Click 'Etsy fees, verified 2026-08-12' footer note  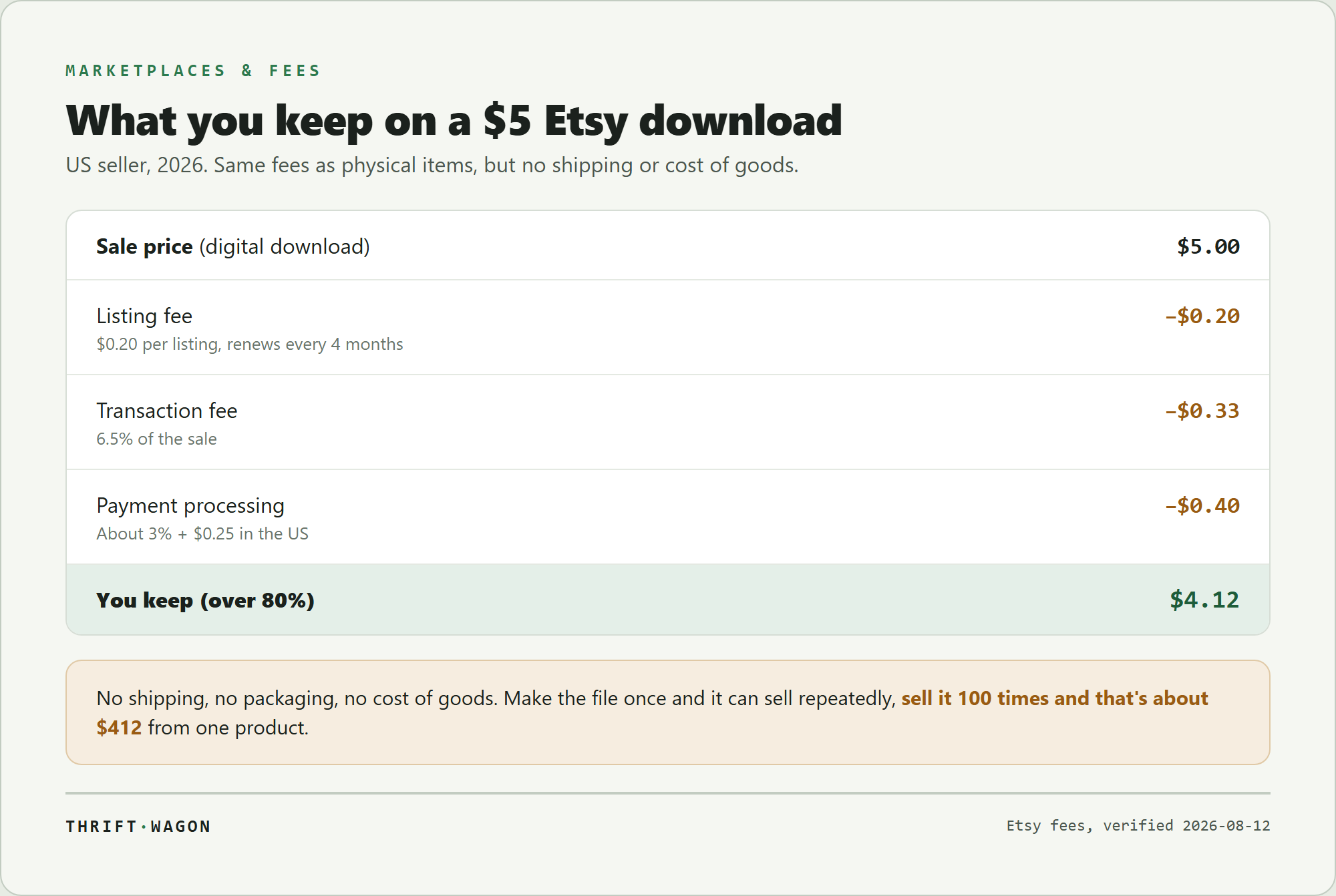(1138, 826)
